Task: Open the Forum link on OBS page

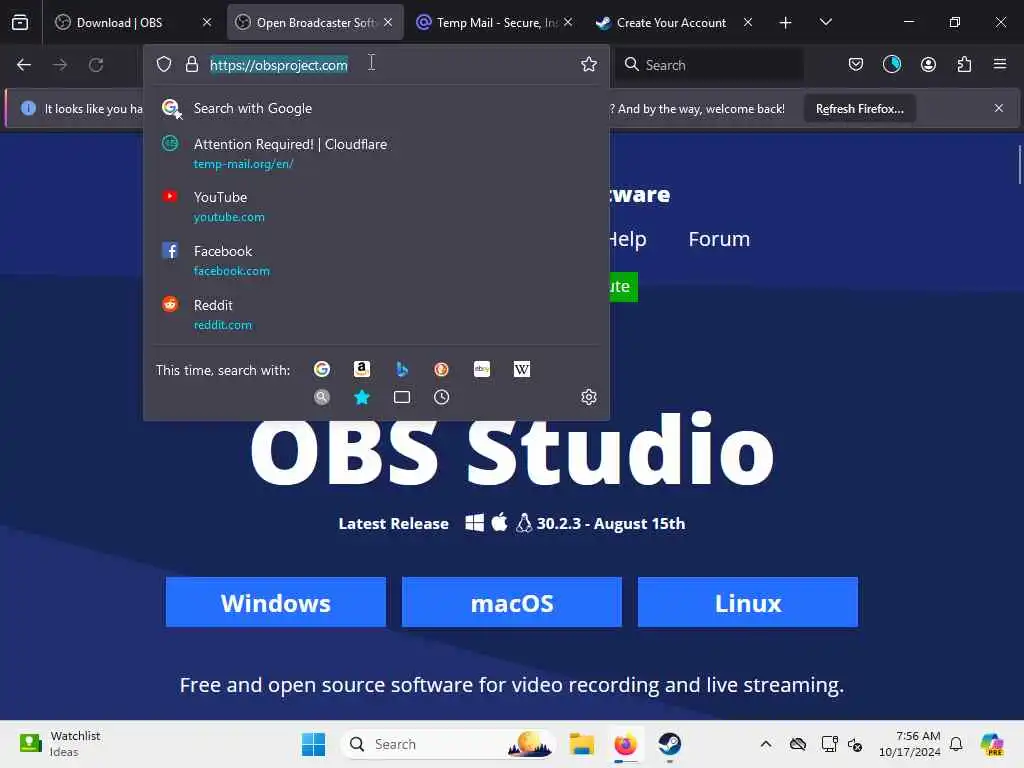Action: [x=719, y=239]
